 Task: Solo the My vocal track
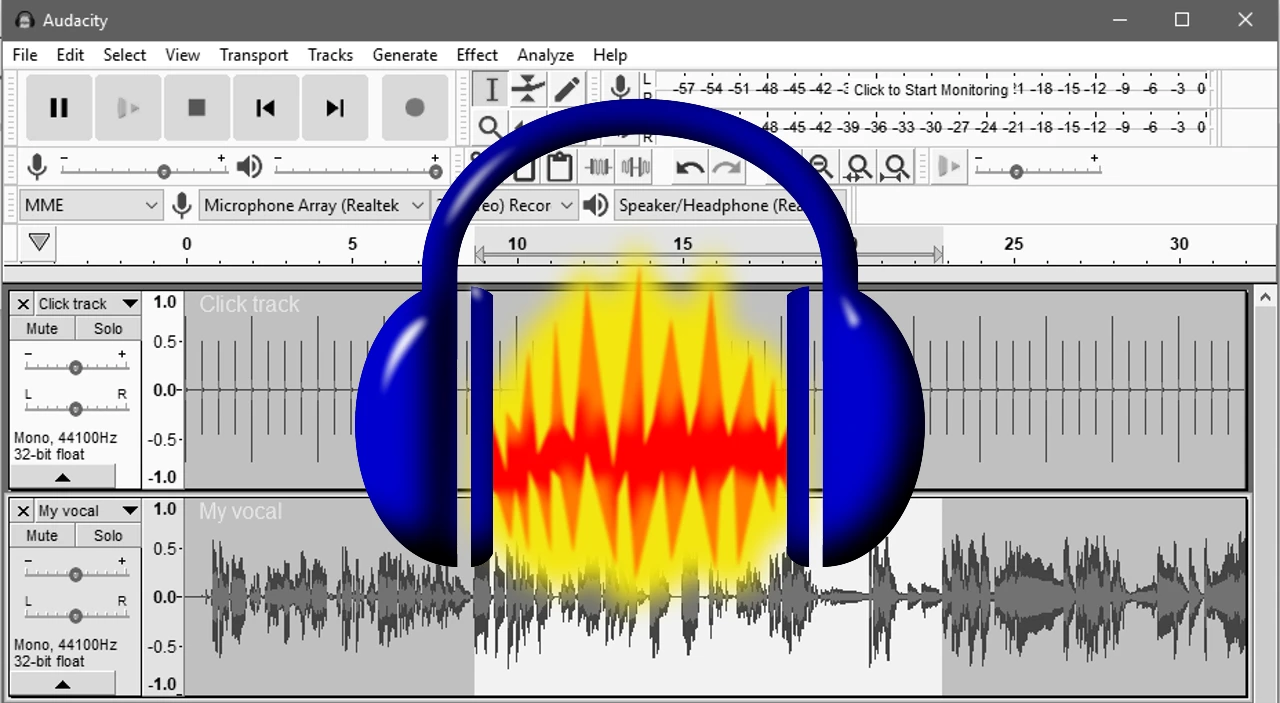coord(107,535)
